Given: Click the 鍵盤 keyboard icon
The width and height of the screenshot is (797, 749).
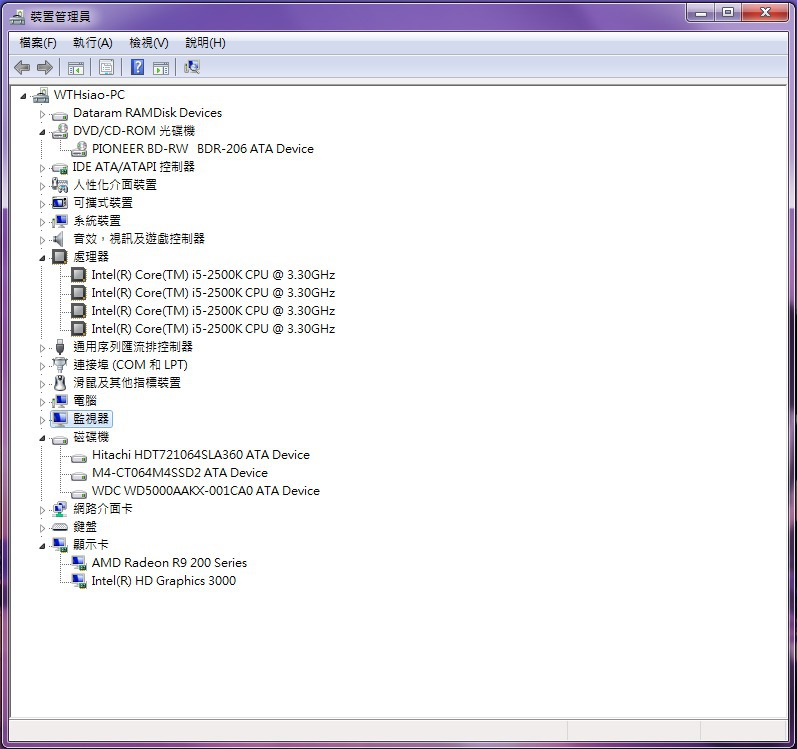Looking at the screenshot, I should pos(59,527).
